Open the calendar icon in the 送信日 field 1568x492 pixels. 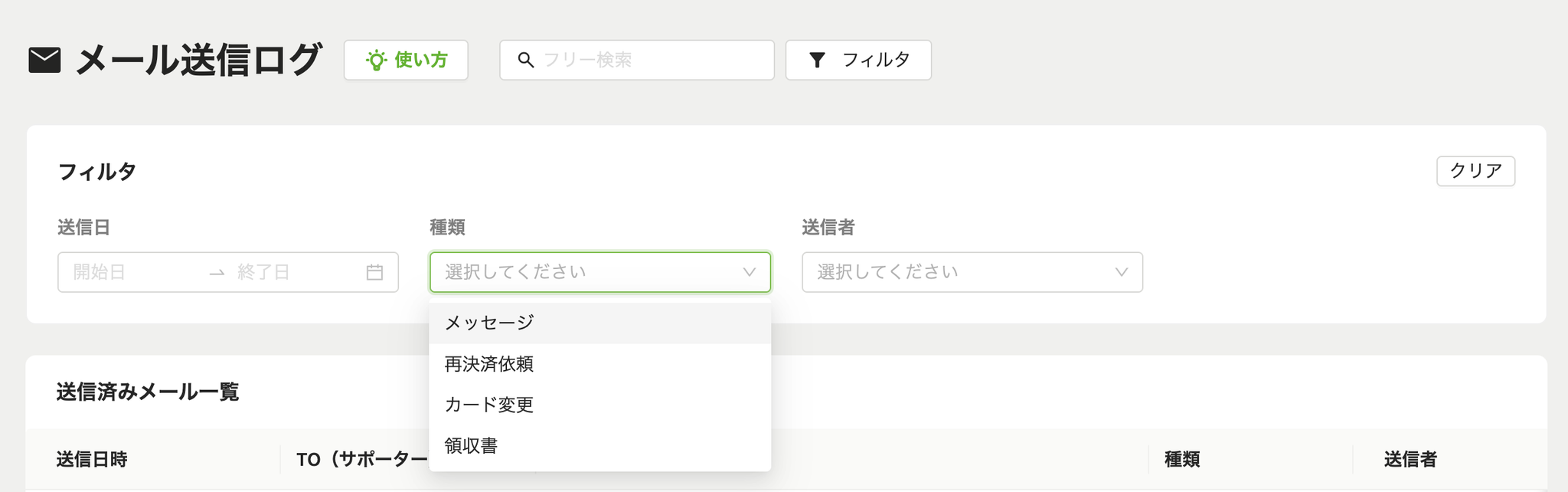tap(374, 272)
